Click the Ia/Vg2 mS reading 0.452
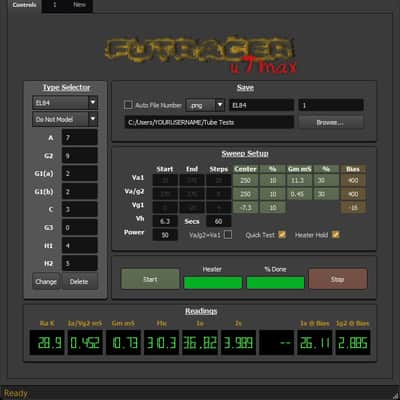 pyautogui.click(x=85, y=342)
